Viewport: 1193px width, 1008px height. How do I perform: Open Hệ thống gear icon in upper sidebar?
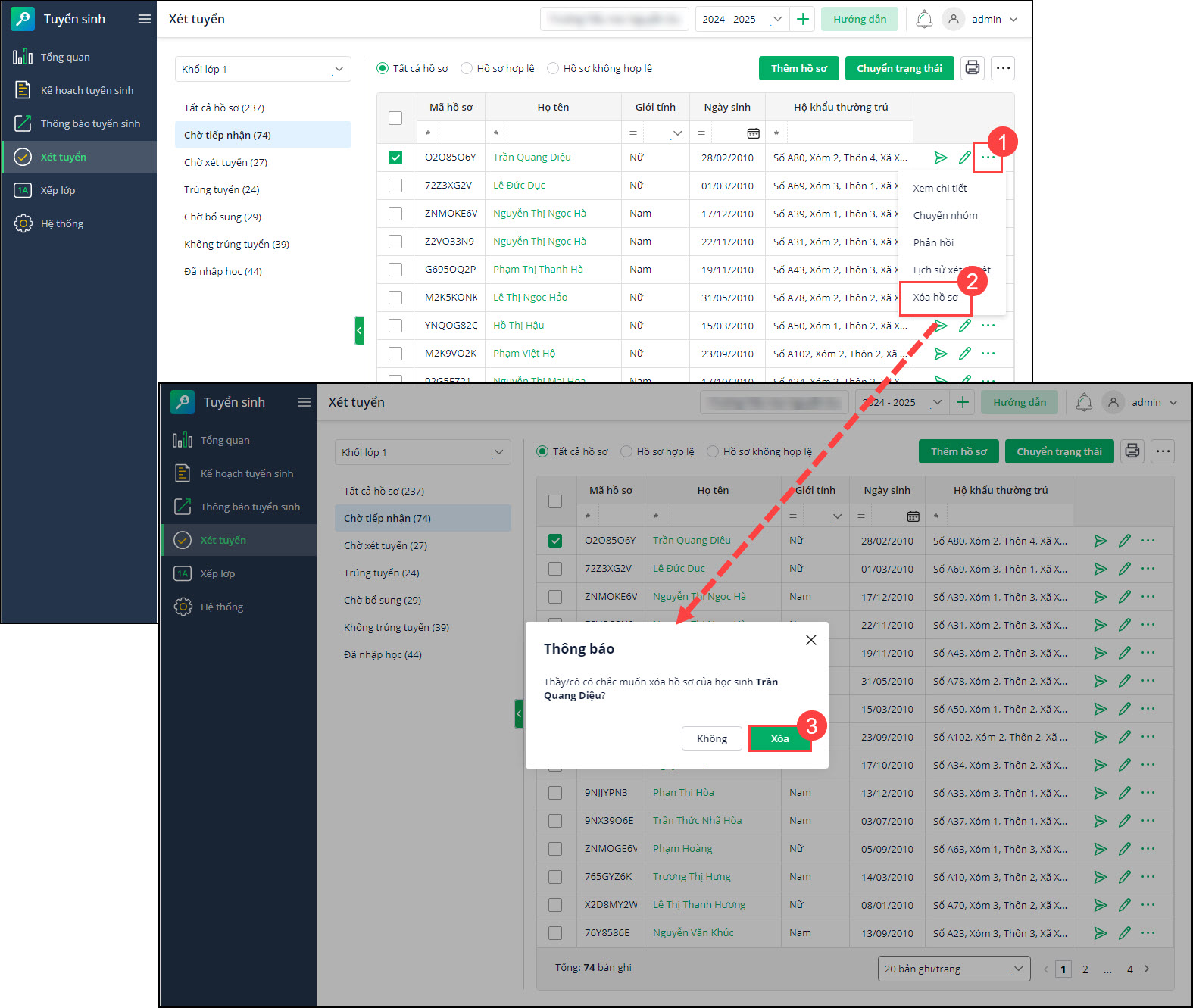(23, 223)
